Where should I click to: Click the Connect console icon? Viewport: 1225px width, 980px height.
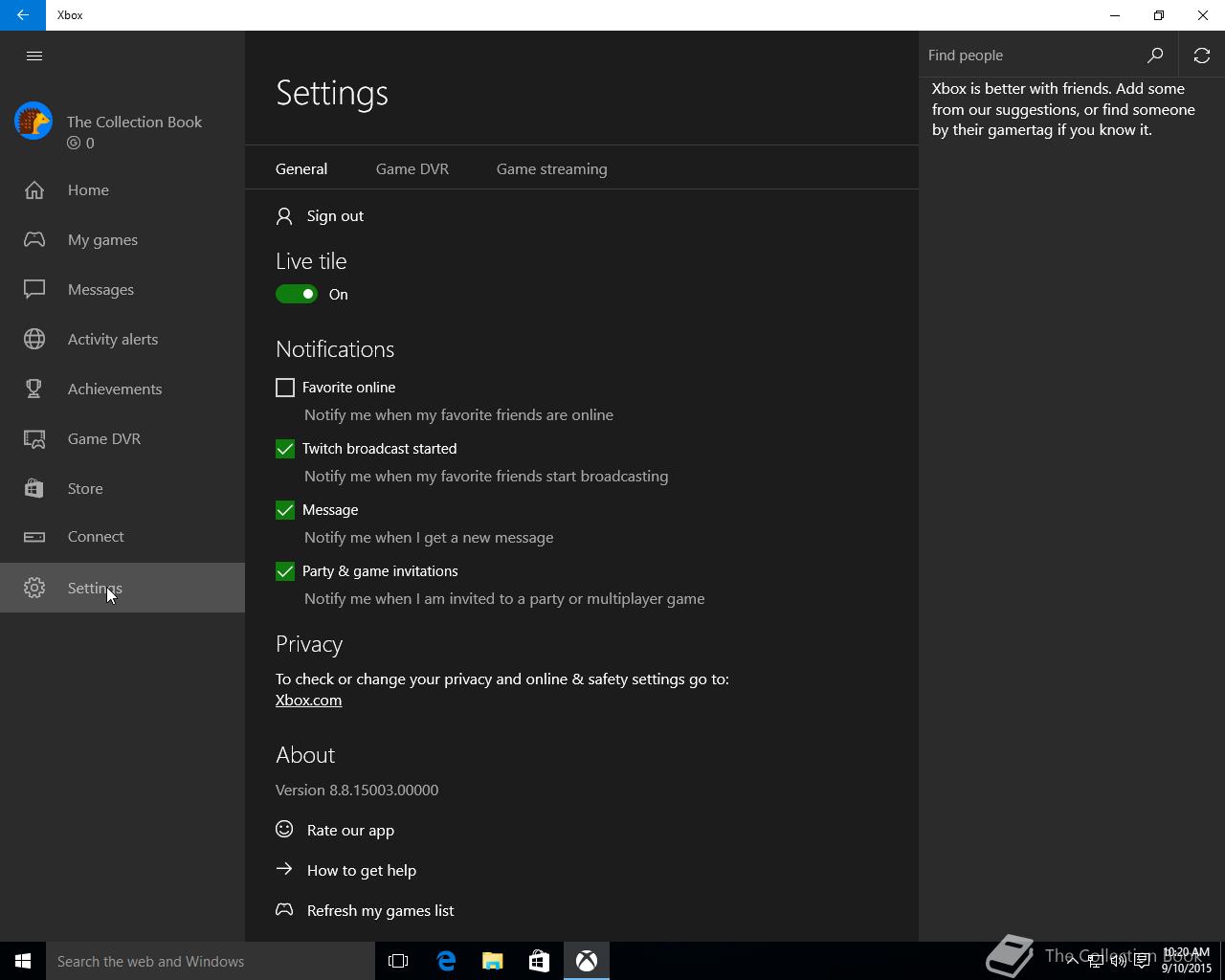pos(34,537)
